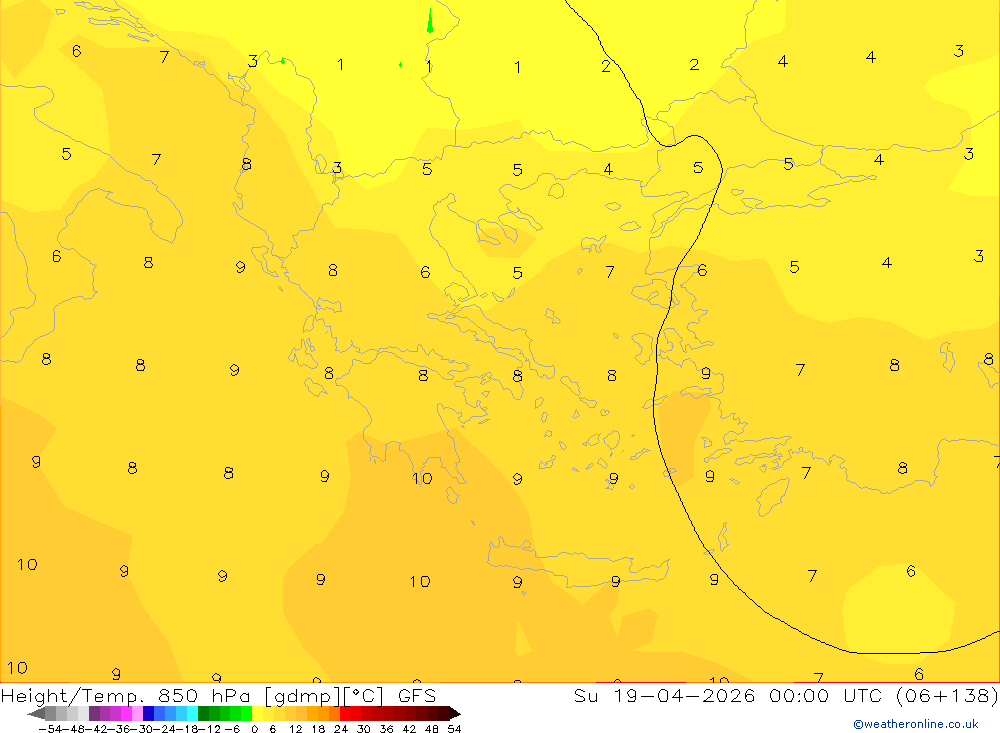Click the dark right arrow of the color scale

(x=455, y=713)
